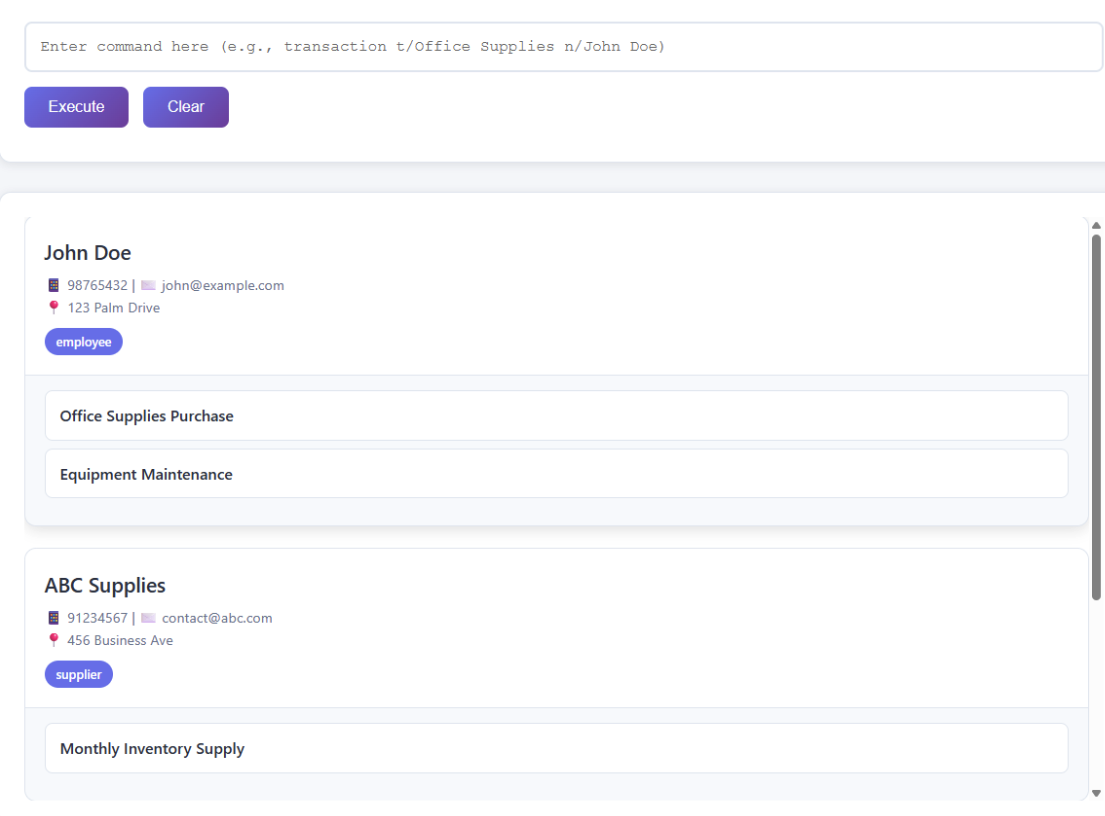Open the Monthly Inventory Supply transaction
Screen dimensions: 1105x816
coord(556,749)
